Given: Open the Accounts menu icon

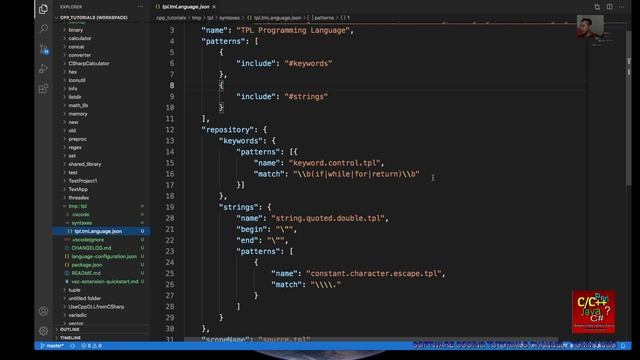Looking at the screenshot, I should coord(43,311).
